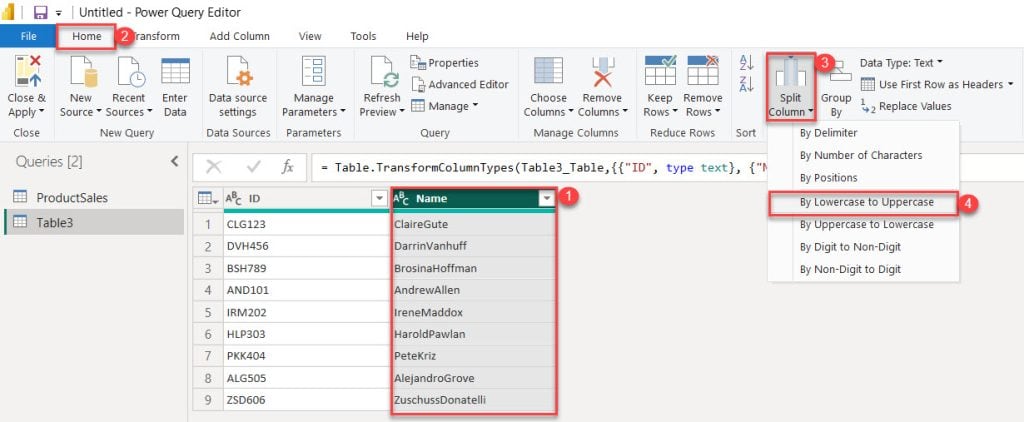
Task: Select the ProductSales query
Action: (x=93, y=197)
